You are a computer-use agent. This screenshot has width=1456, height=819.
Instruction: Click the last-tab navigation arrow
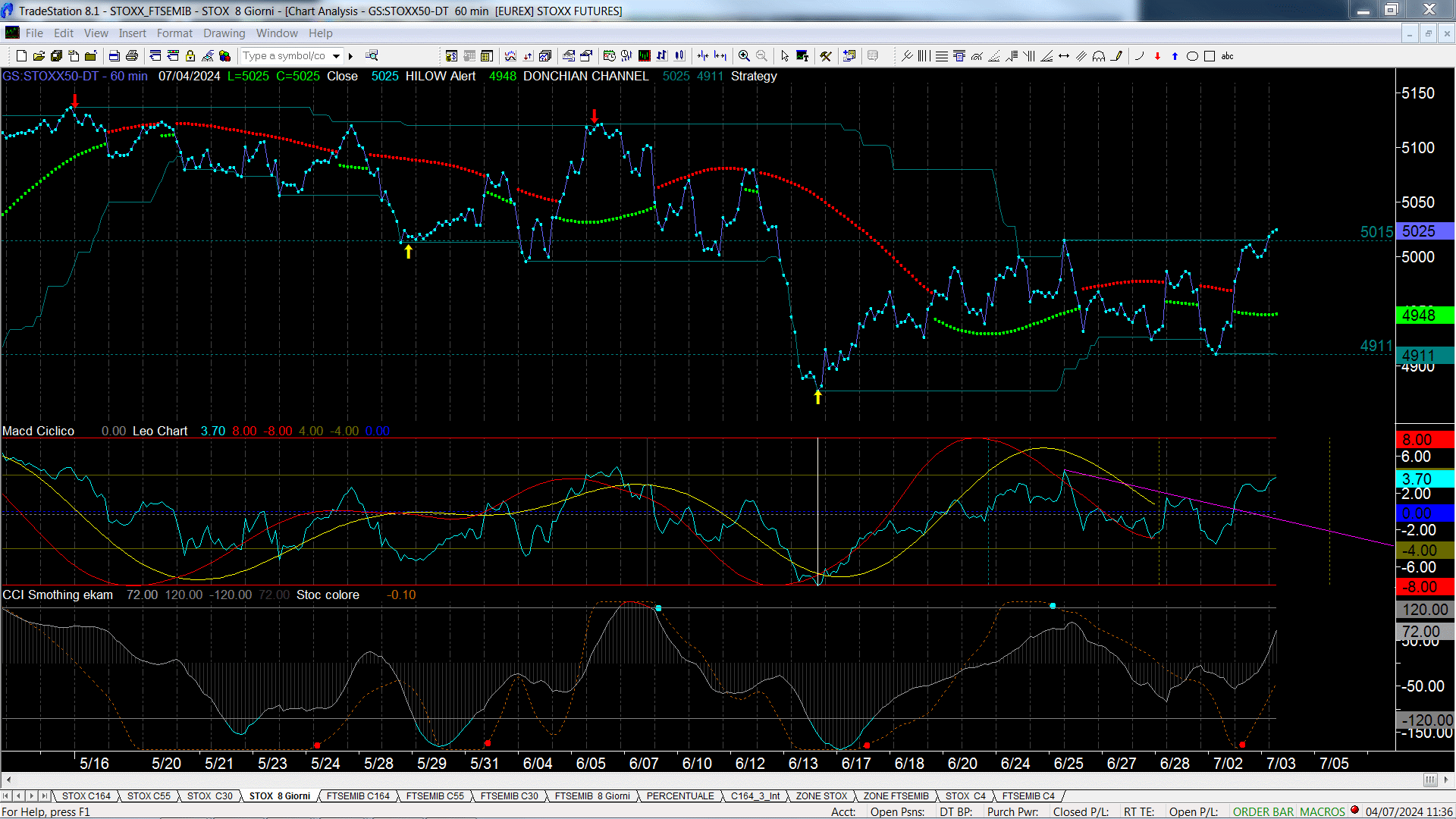click(45, 795)
